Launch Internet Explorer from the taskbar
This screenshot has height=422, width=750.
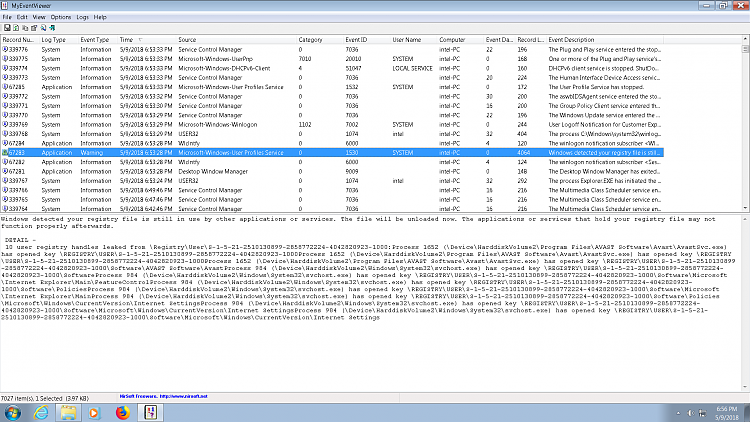click(41, 412)
